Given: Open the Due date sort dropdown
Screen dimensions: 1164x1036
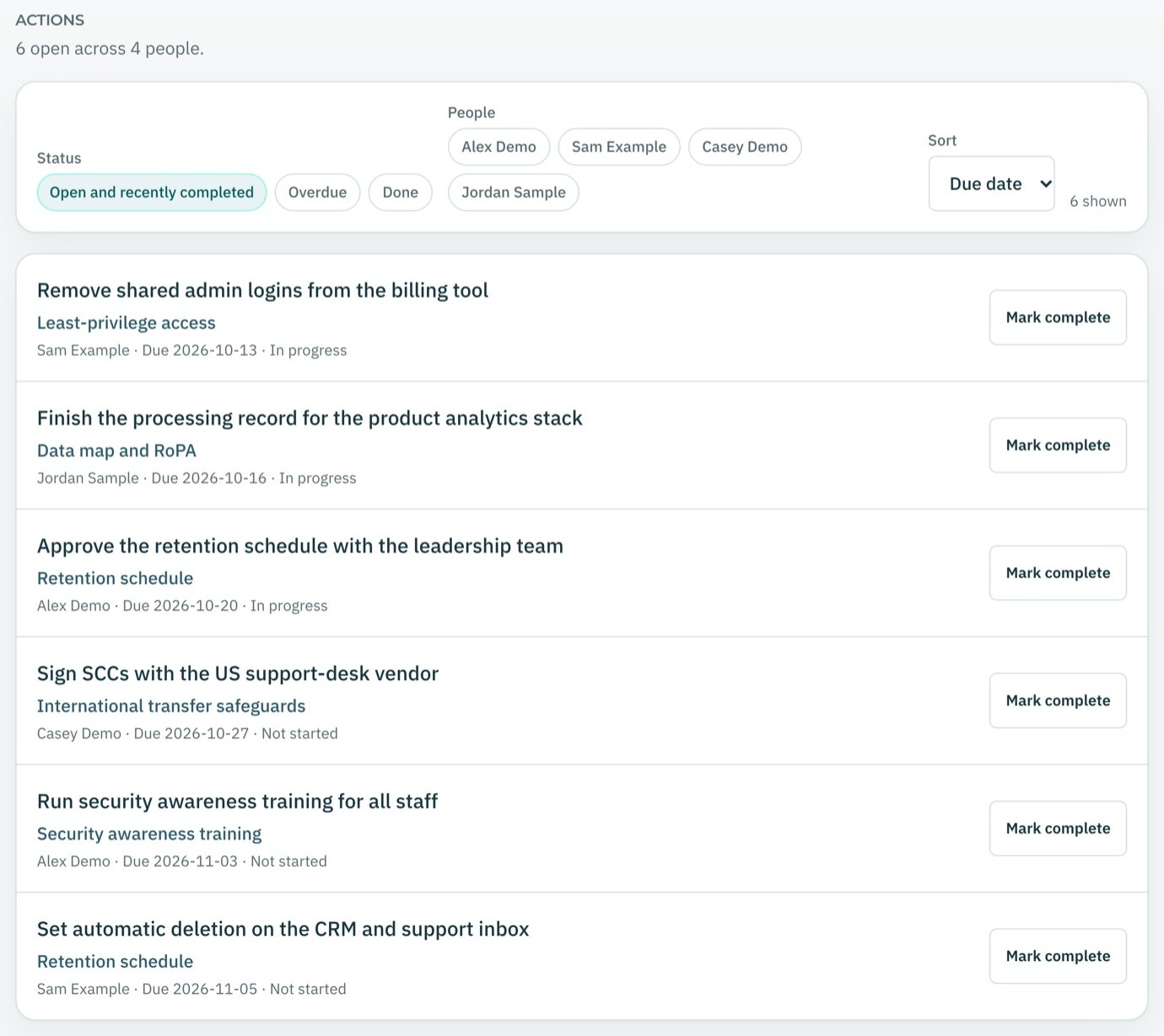Looking at the screenshot, I should pyautogui.click(x=992, y=184).
